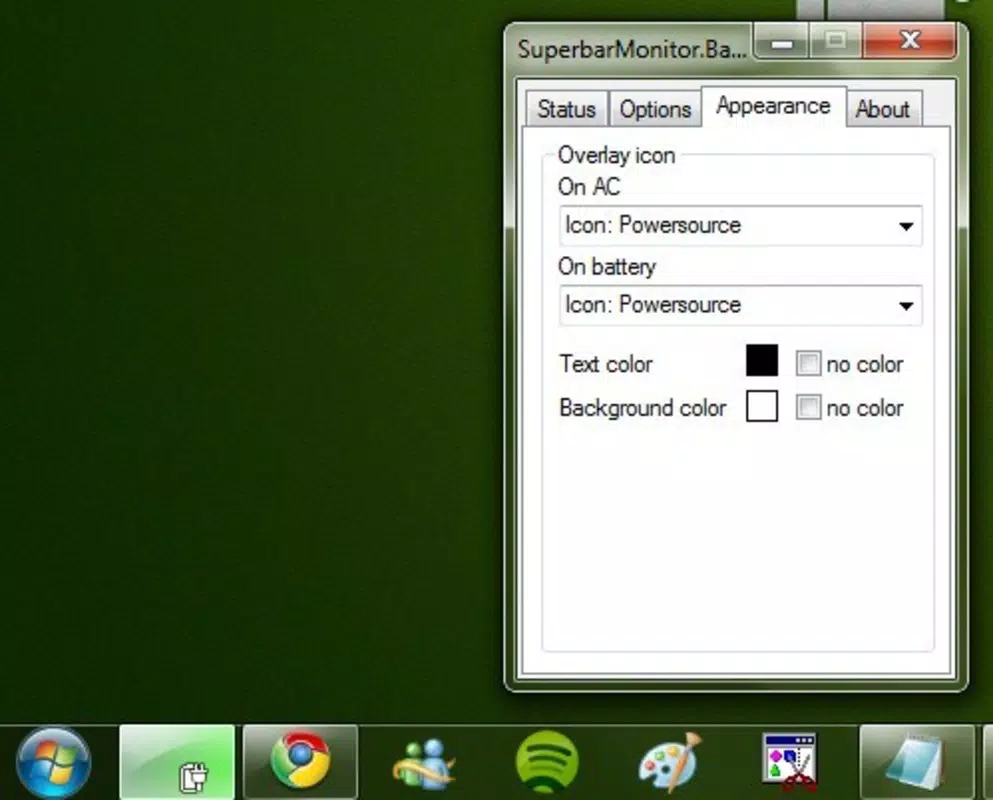Viewport: 993px width, 800px height.
Task: Open the About tab
Action: (883, 109)
